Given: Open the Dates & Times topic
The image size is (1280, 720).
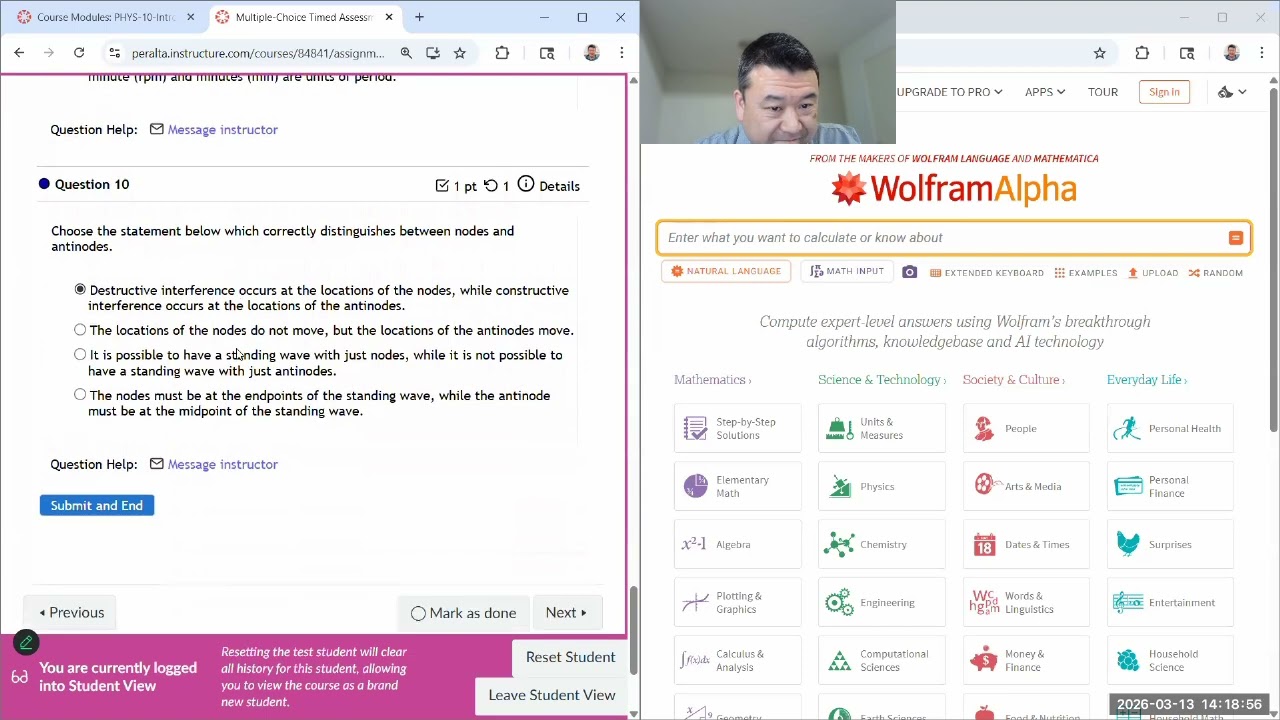Looking at the screenshot, I should (x=1026, y=544).
